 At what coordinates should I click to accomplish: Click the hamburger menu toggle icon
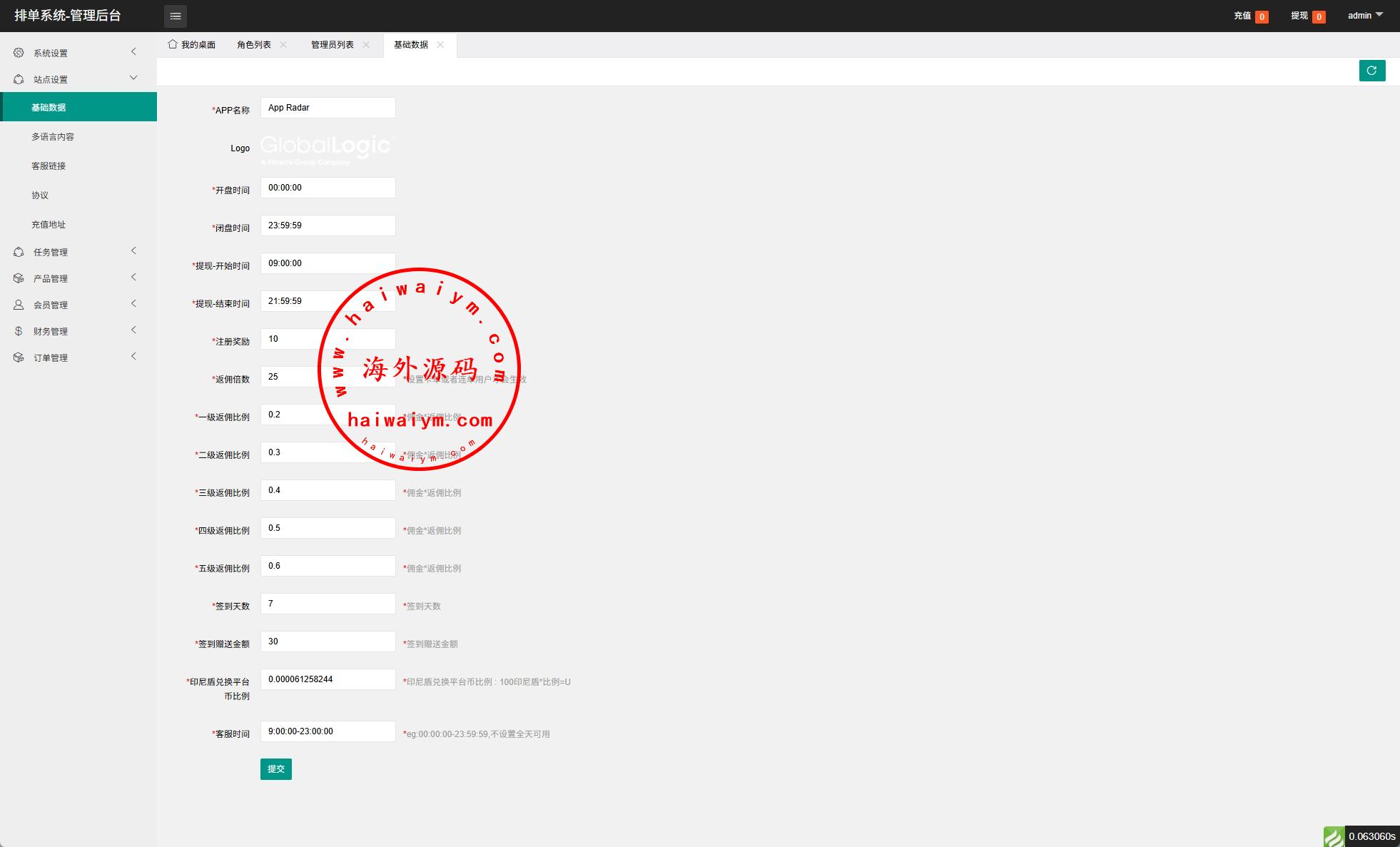click(175, 16)
